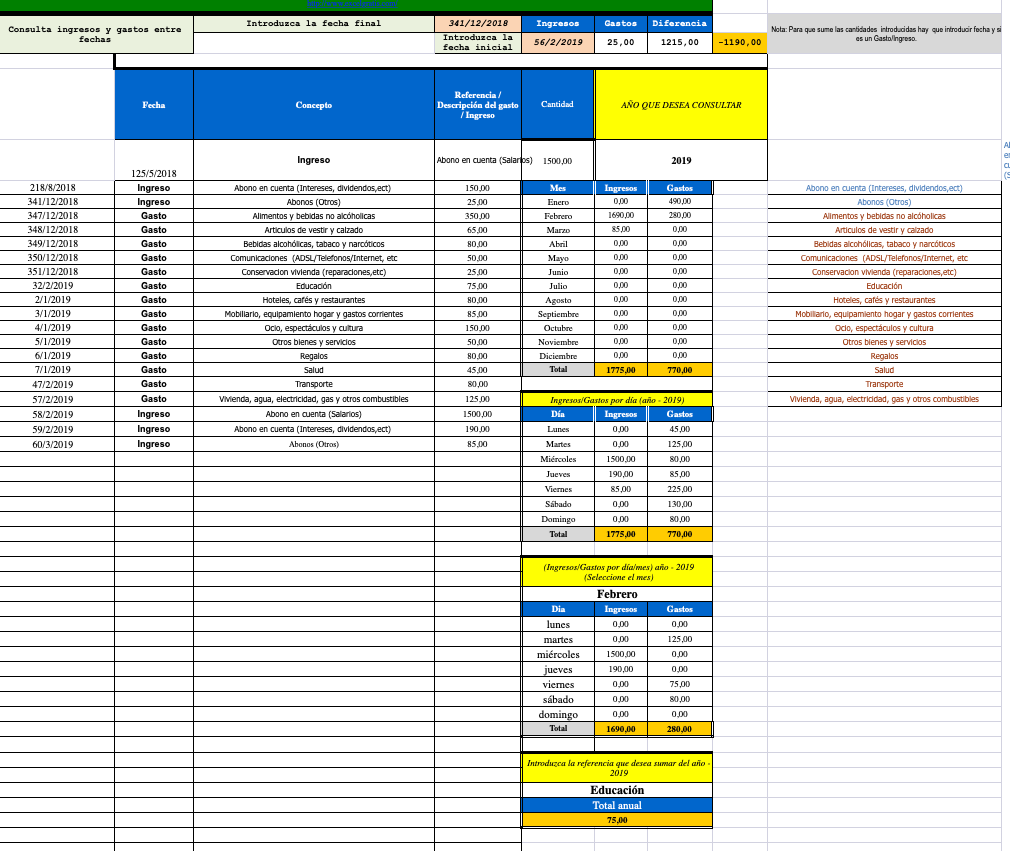This screenshot has height=851, width=1010.
Task: Click the Septiembre row in monthly table
Action: pos(558,314)
